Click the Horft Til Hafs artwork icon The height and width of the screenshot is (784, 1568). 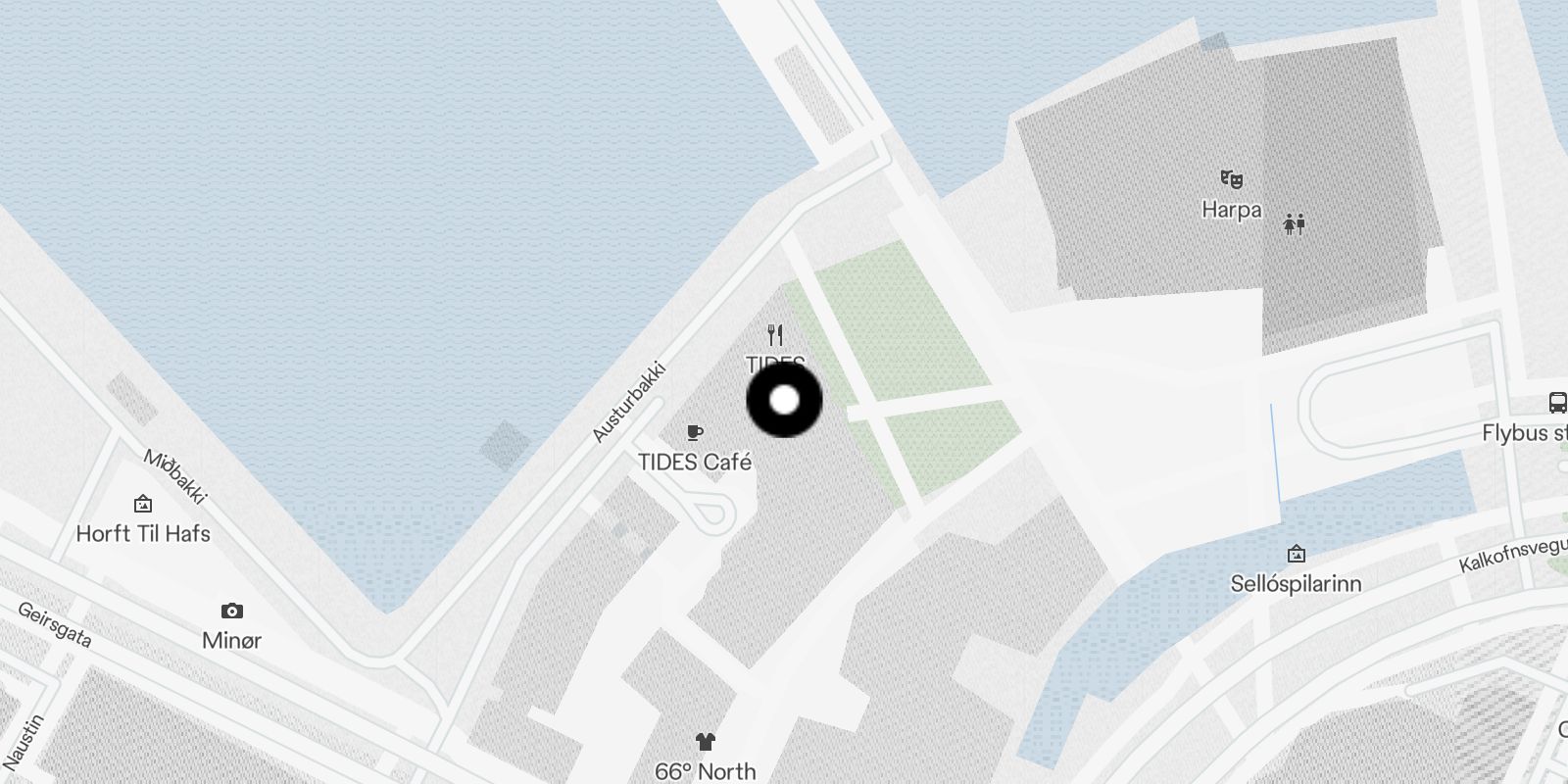tap(143, 505)
